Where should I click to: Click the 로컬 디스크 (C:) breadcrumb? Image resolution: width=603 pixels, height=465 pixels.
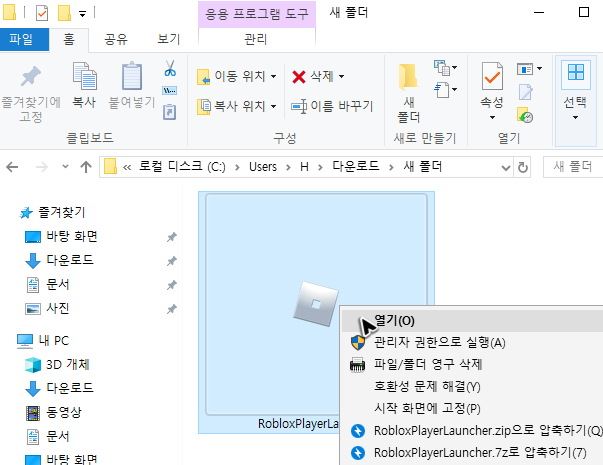[x=182, y=167]
